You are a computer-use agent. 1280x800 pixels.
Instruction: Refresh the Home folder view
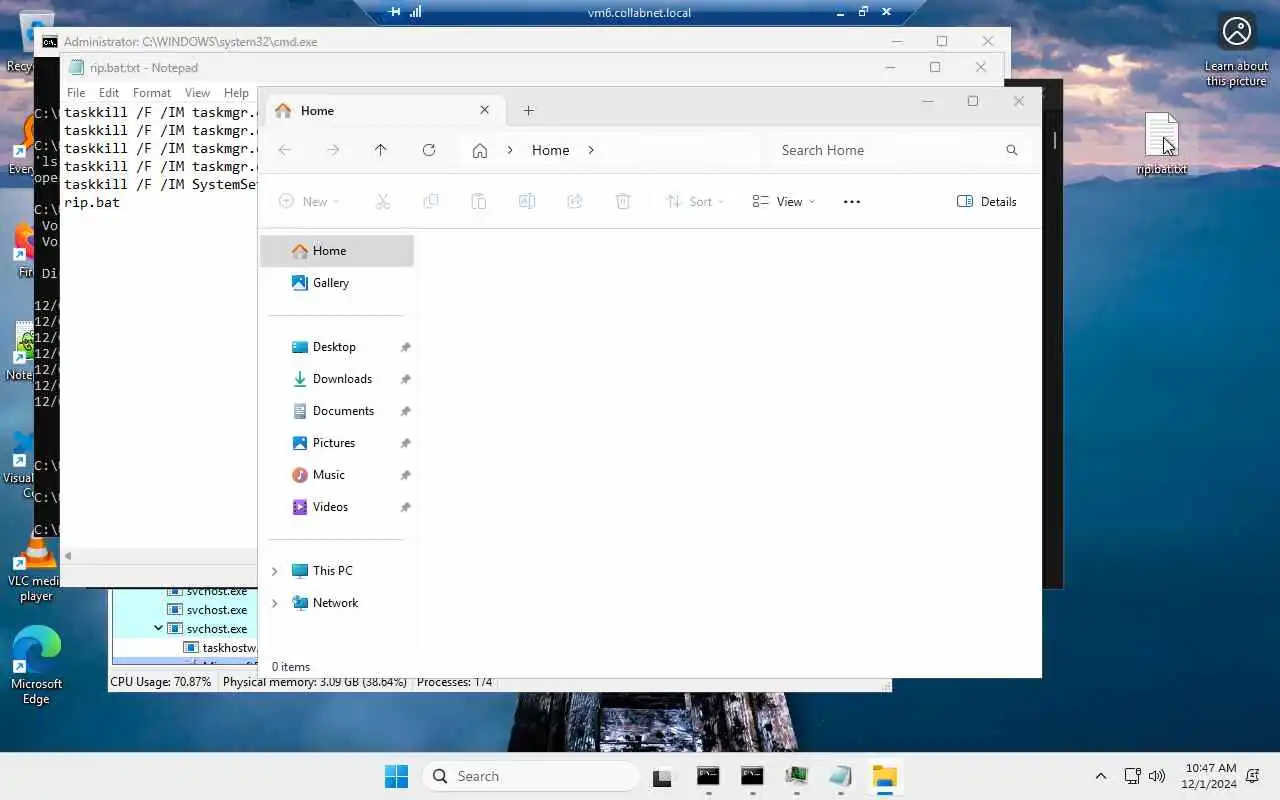[429, 150]
